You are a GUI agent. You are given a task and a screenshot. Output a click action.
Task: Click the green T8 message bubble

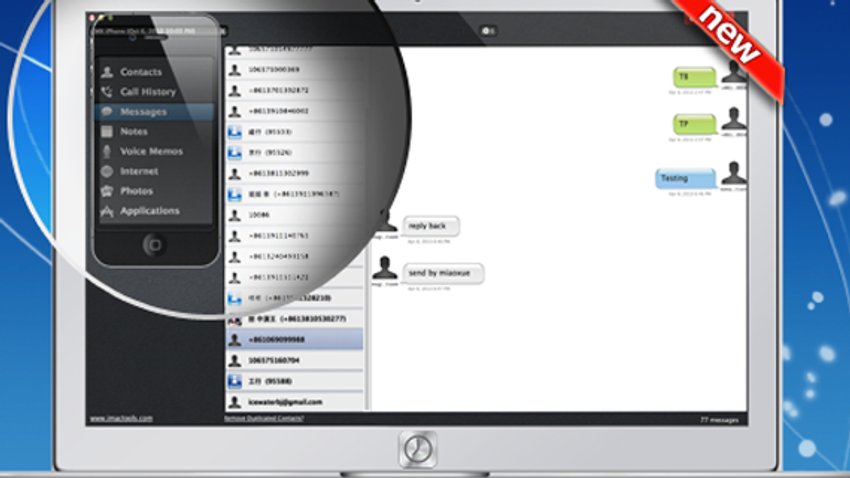[694, 77]
